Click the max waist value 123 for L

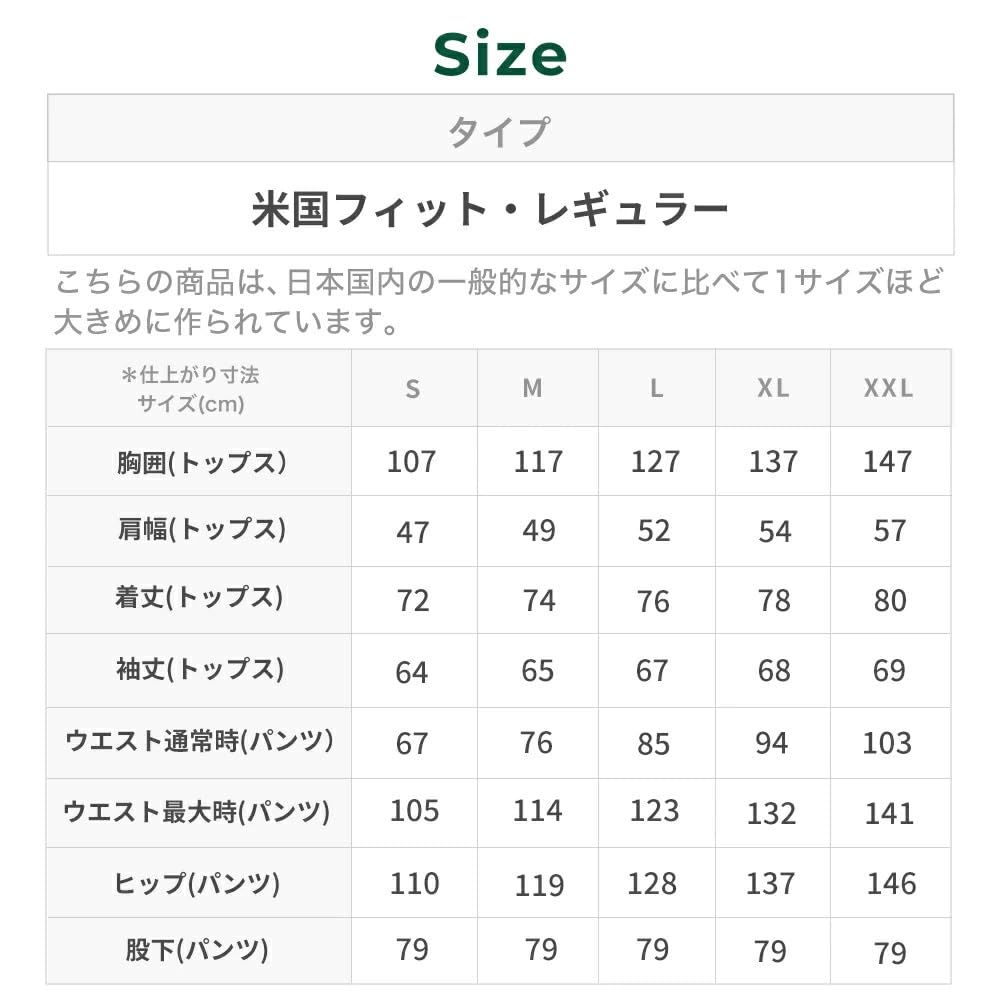pyautogui.click(x=654, y=811)
